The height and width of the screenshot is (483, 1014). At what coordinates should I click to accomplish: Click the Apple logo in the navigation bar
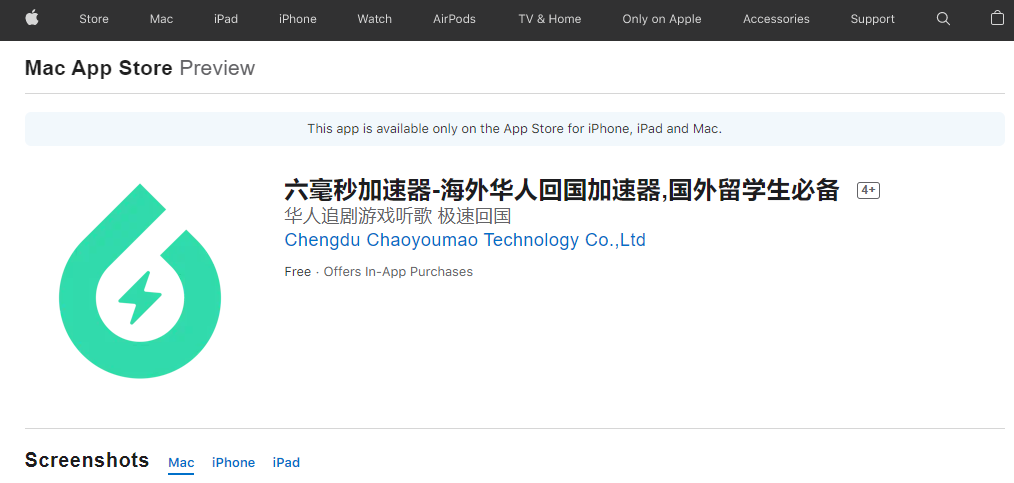32,18
